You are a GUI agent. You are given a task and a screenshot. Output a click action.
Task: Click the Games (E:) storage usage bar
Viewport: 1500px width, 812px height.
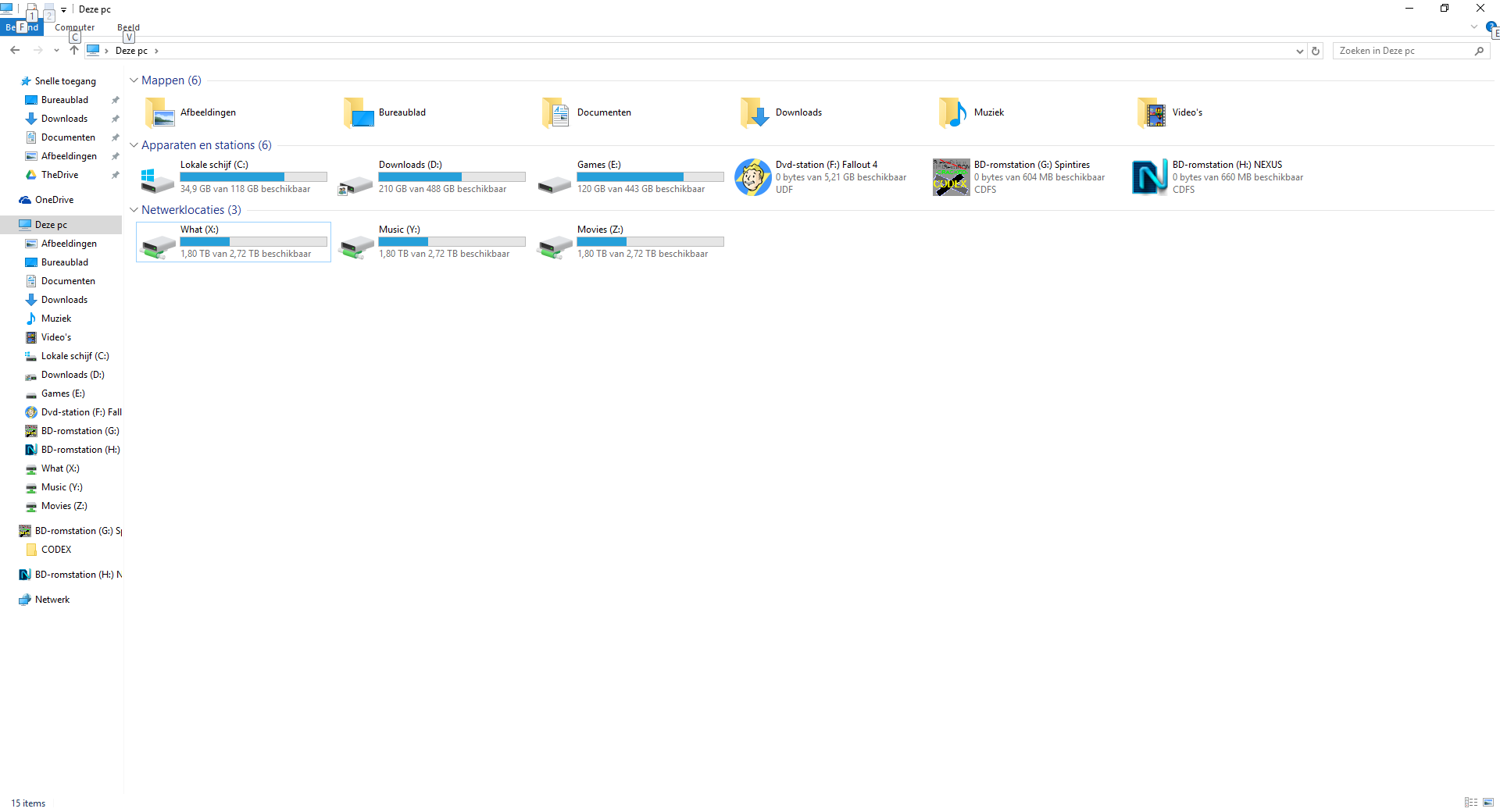point(650,177)
